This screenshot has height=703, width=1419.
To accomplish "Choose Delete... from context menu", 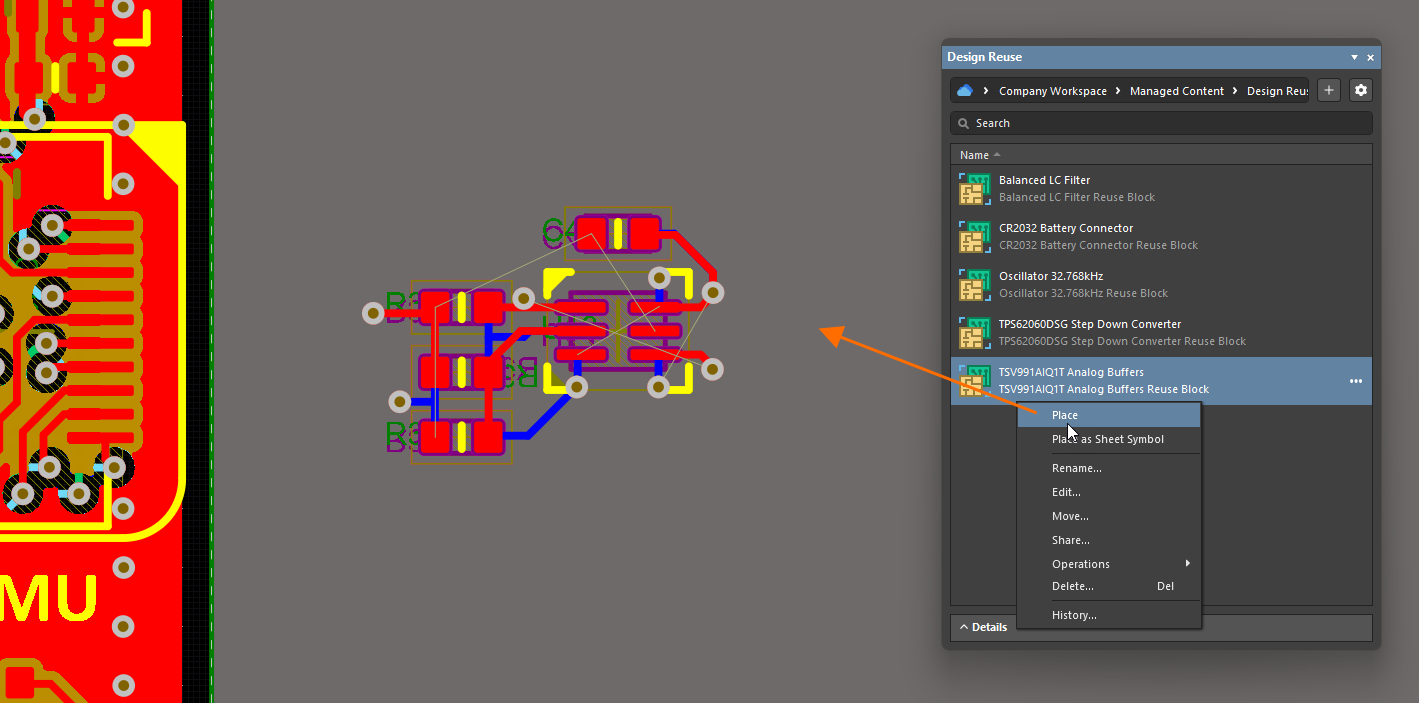I will click(1109, 586).
